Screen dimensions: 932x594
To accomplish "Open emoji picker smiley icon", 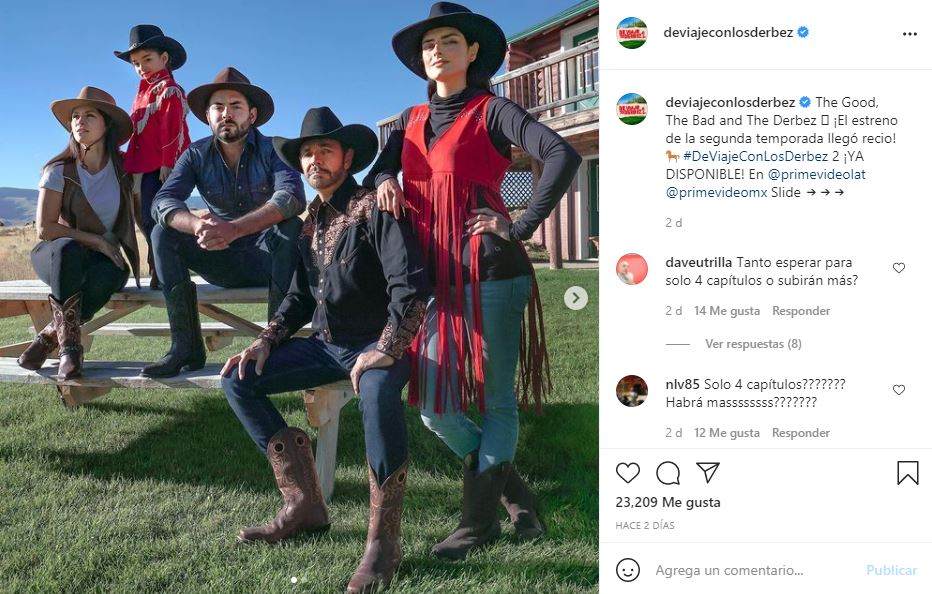I will (x=628, y=570).
